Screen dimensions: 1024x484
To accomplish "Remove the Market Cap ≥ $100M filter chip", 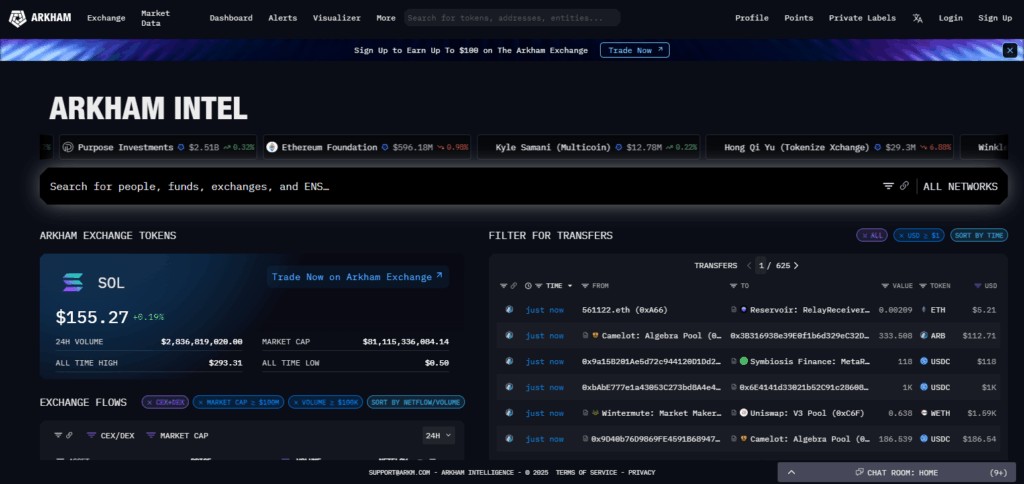I will pos(200,402).
